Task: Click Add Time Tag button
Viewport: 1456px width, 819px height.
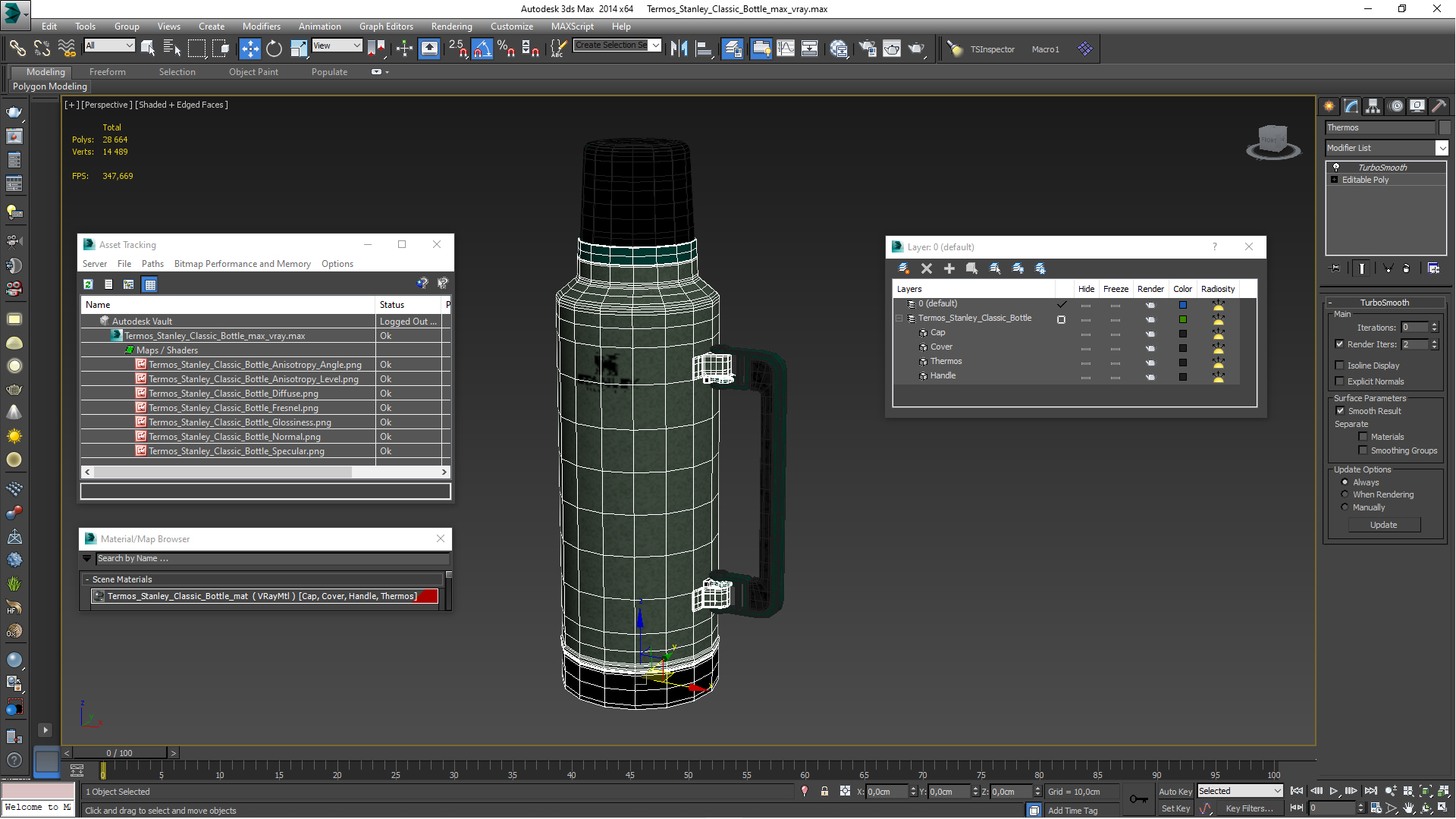Action: pyautogui.click(x=1080, y=808)
